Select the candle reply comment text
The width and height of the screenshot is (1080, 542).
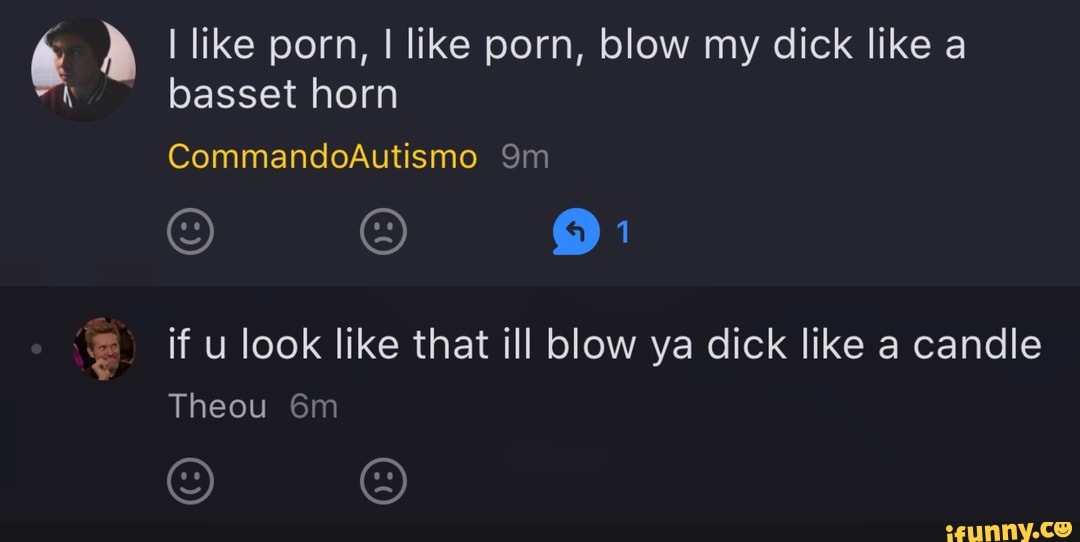[x=605, y=345]
